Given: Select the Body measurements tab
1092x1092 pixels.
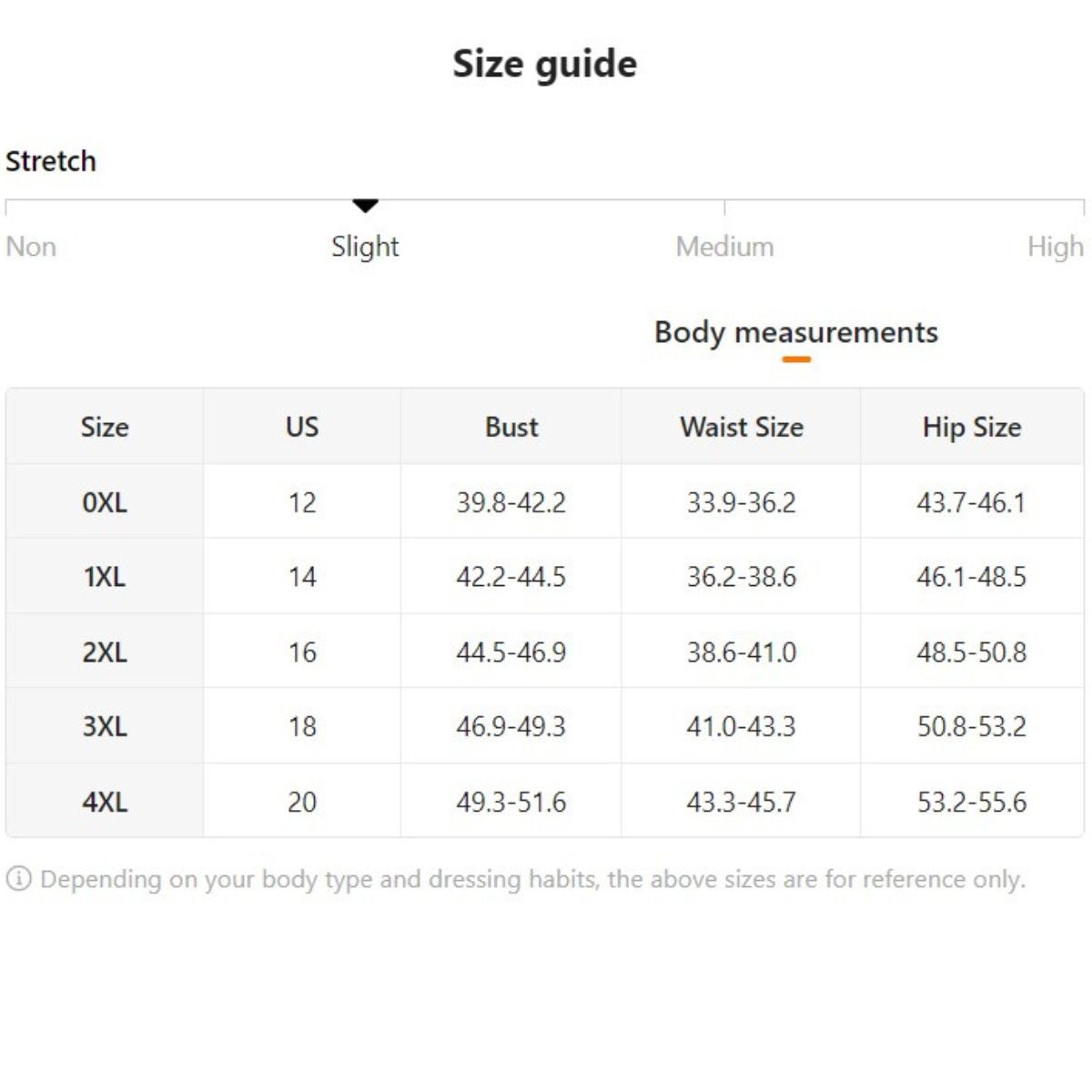Looking at the screenshot, I should point(795,332).
